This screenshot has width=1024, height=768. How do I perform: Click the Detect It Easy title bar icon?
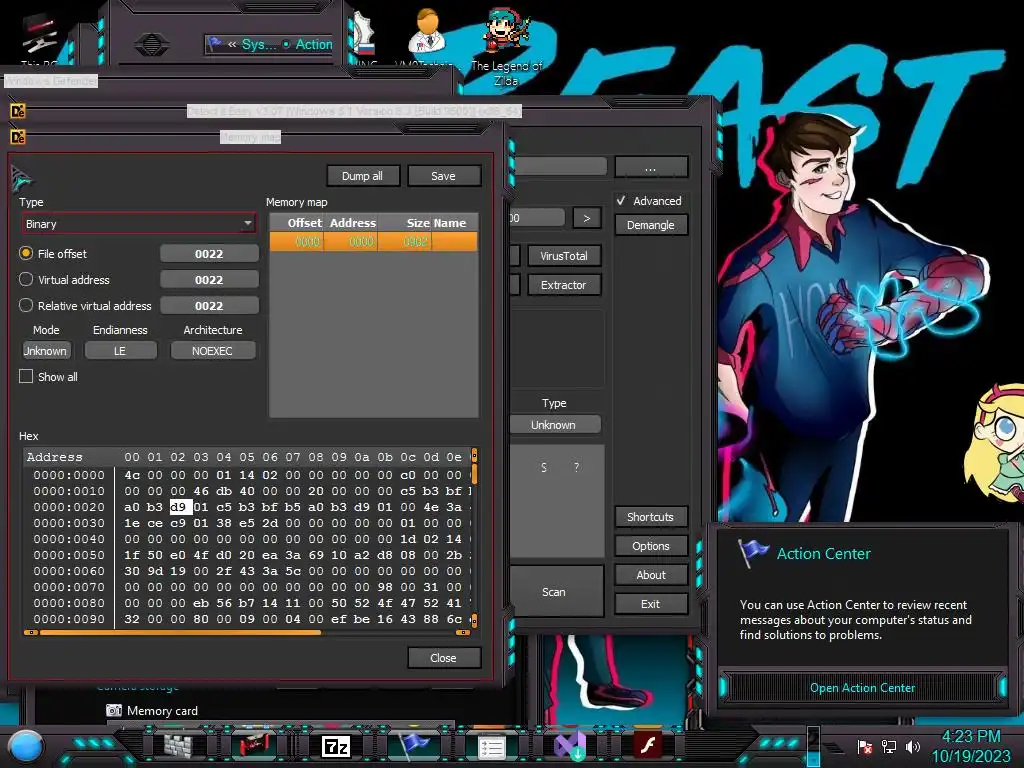[18, 112]
